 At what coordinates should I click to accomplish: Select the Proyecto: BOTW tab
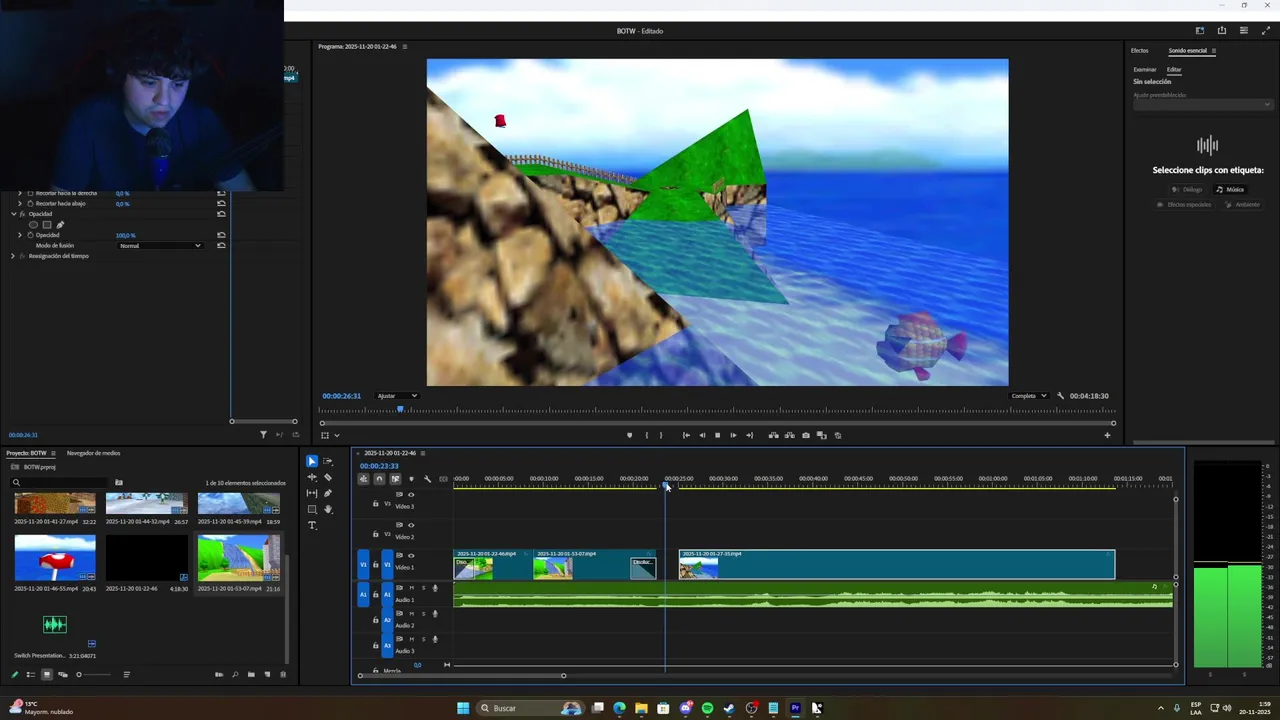click(27, 453)
